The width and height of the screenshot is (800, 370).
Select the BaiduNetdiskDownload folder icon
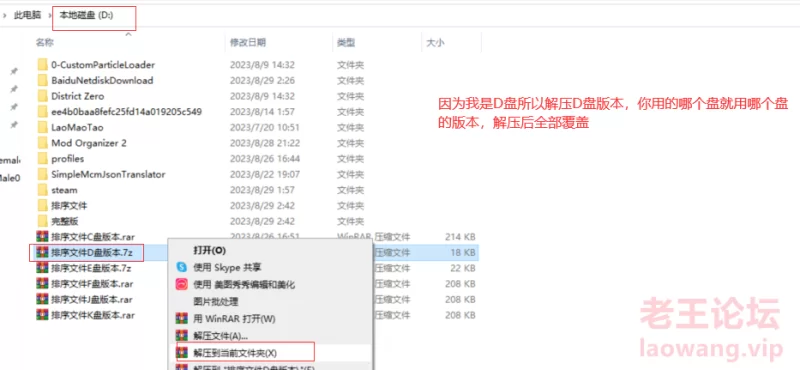pyautogui.click(x=42, y=80)
